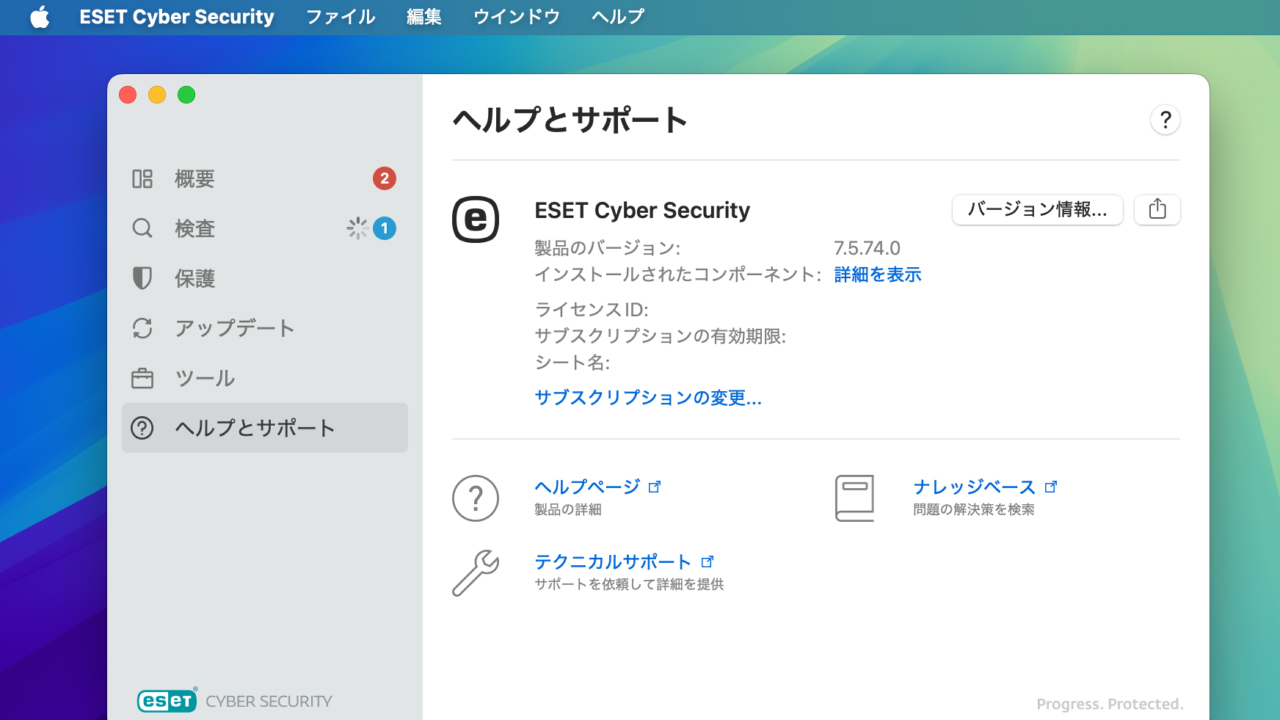The width and height of the screenshot is (1280, 720).
Task: Click the 検査 magnifier icon
Action: point(142,229)
